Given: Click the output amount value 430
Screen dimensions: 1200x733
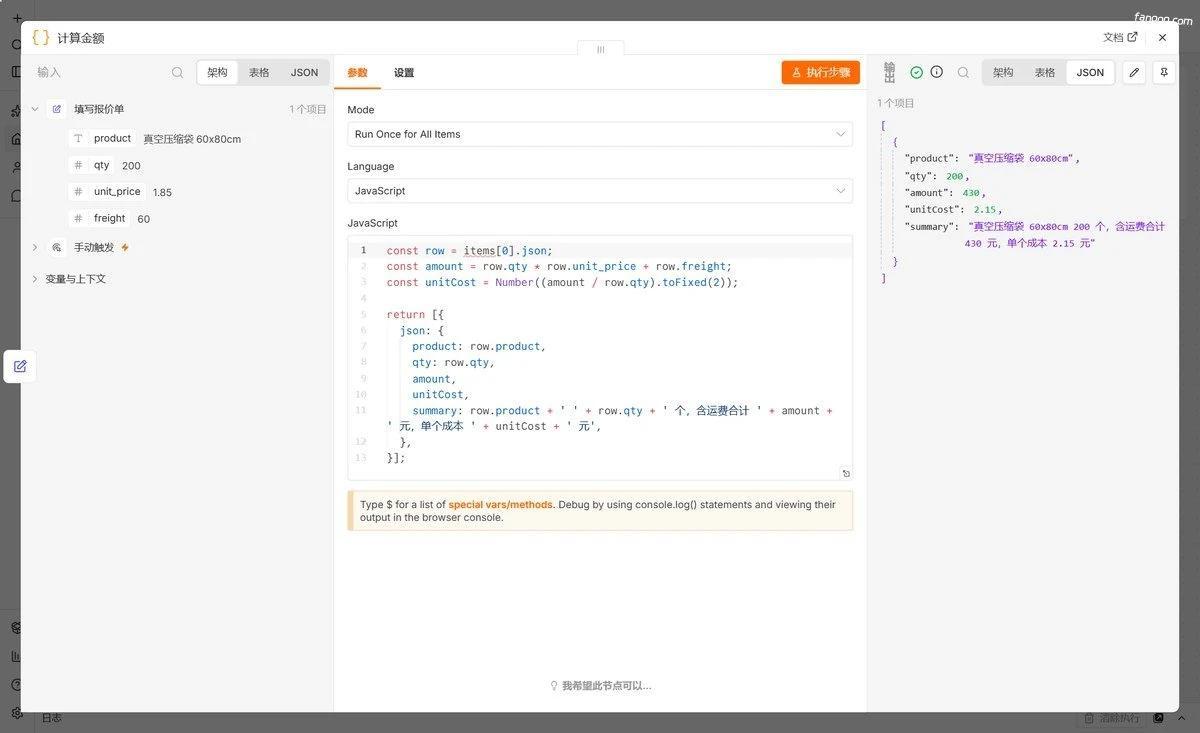Looking at the screenshot, I should pyautogui.click(x=973, y=193).
